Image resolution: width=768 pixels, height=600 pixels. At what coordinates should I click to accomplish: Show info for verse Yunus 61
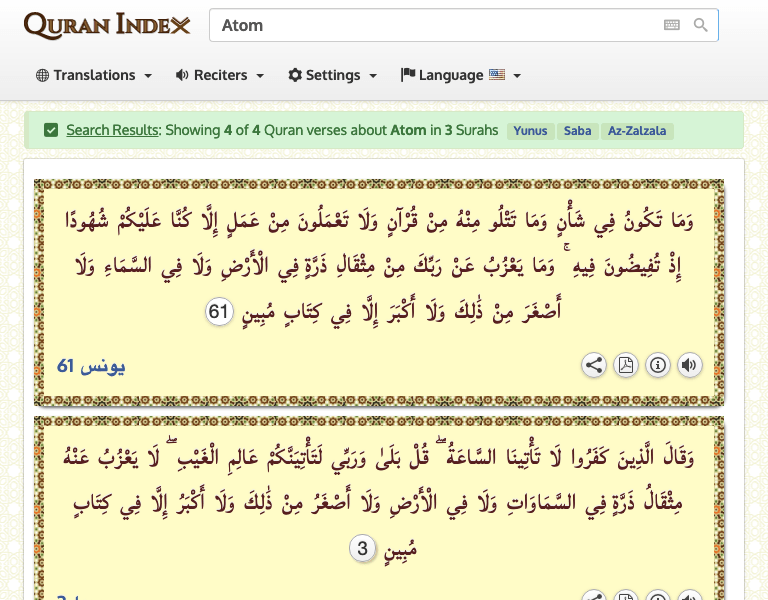pyautogui.click(x=658, y=366)
